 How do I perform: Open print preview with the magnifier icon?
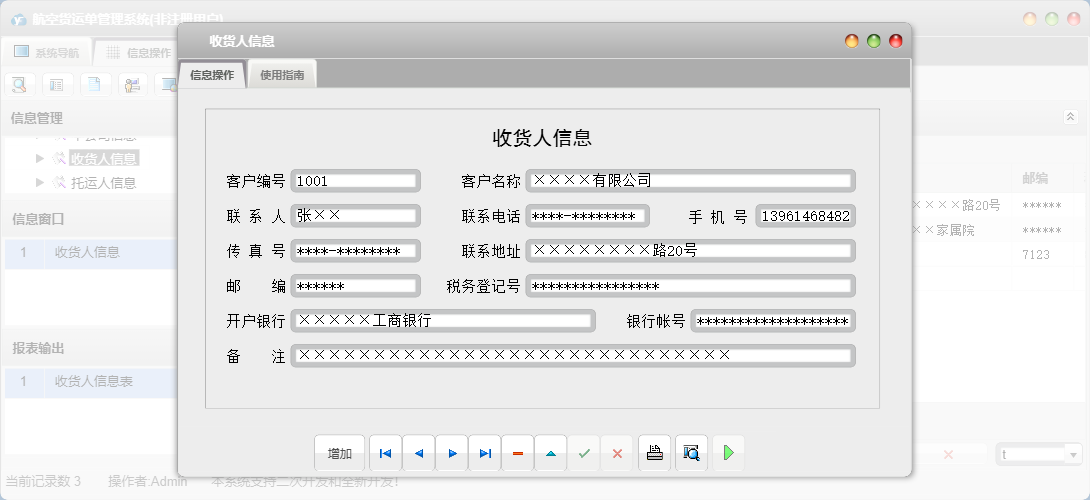[x=691, y=453]
